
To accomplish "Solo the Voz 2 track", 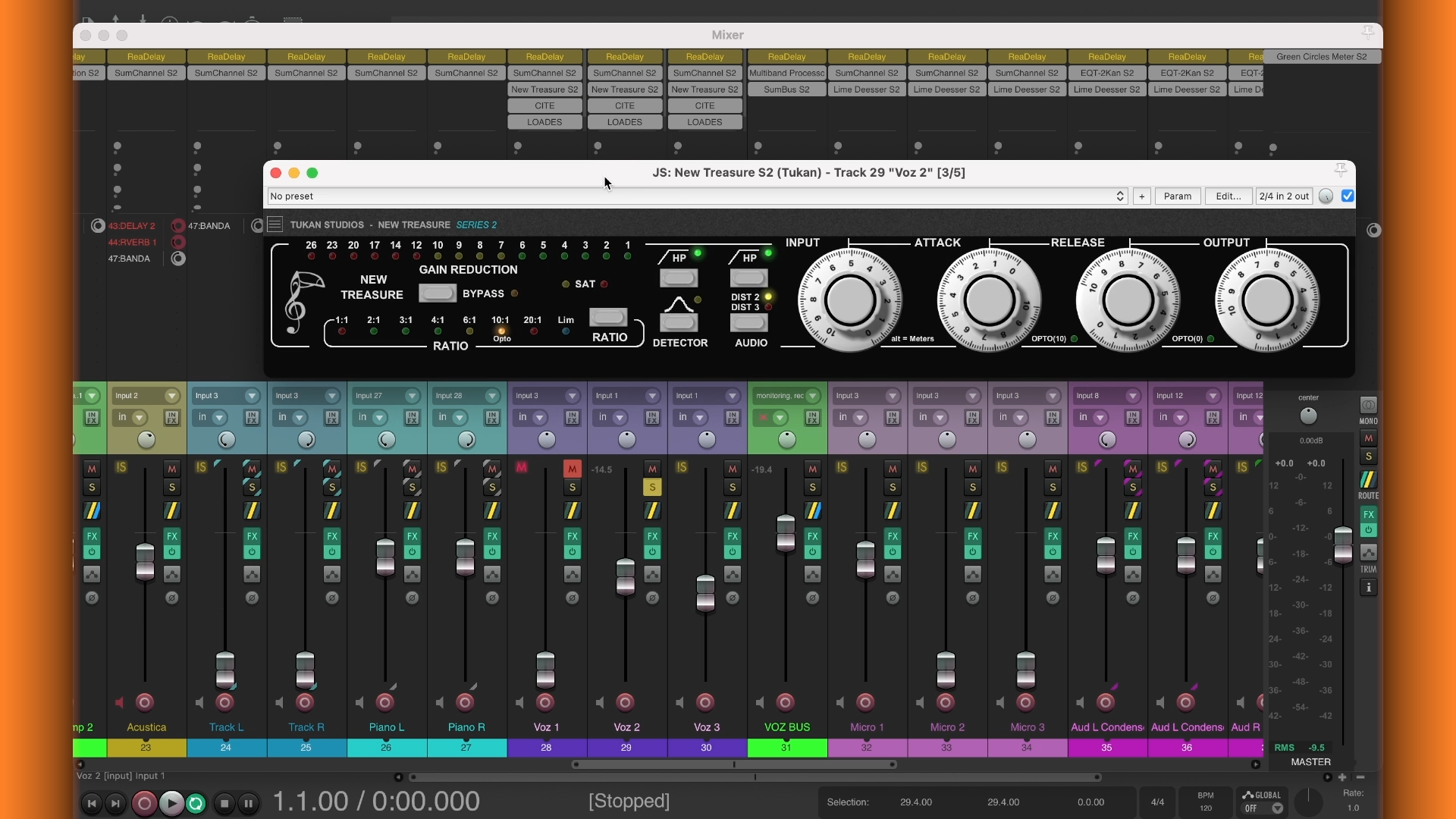I will coord(652,487).
